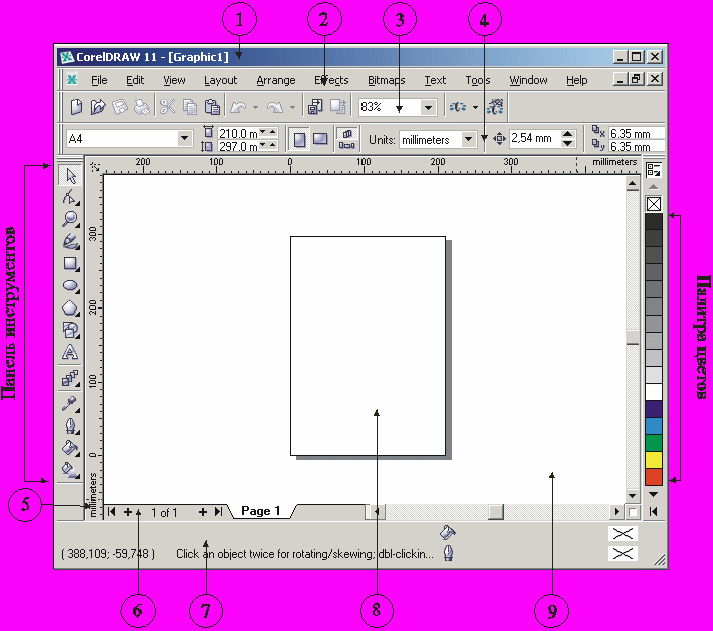
Task: Toggle Landscape page orientation
Action: coord(320,139)
